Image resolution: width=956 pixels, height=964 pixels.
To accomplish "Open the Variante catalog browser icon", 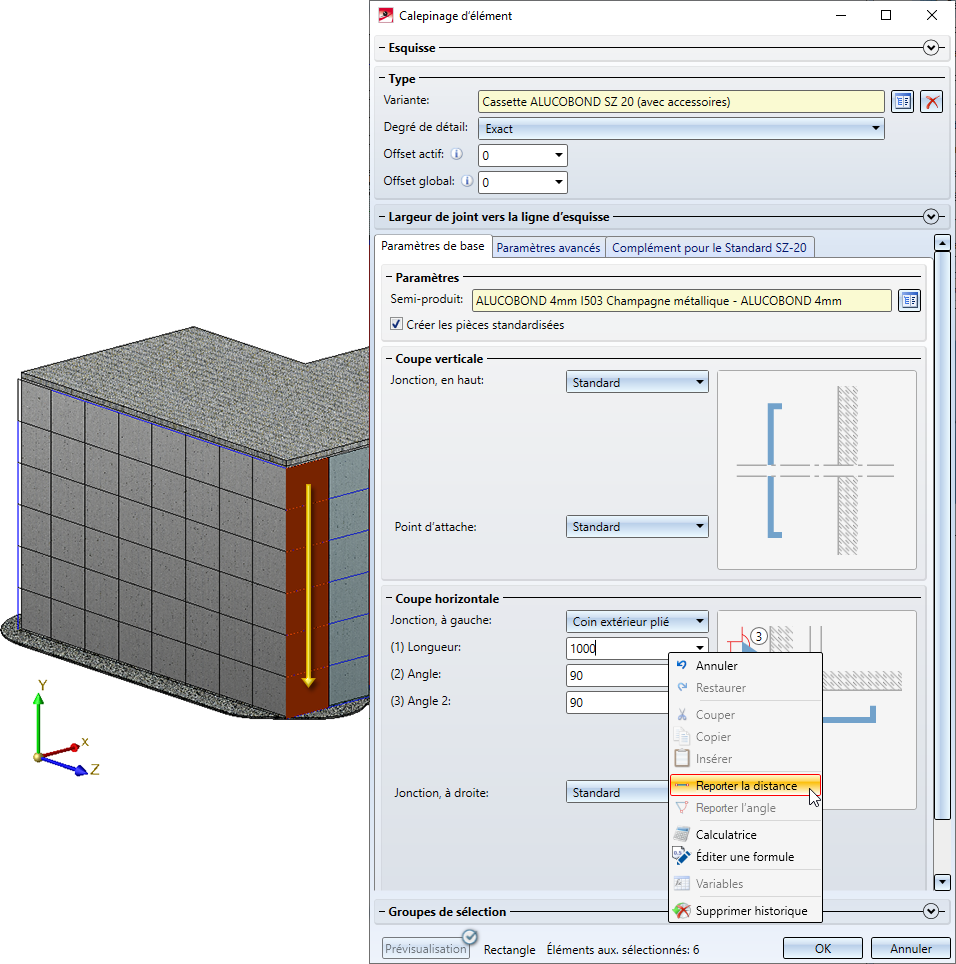I will [x=903, y=101].
